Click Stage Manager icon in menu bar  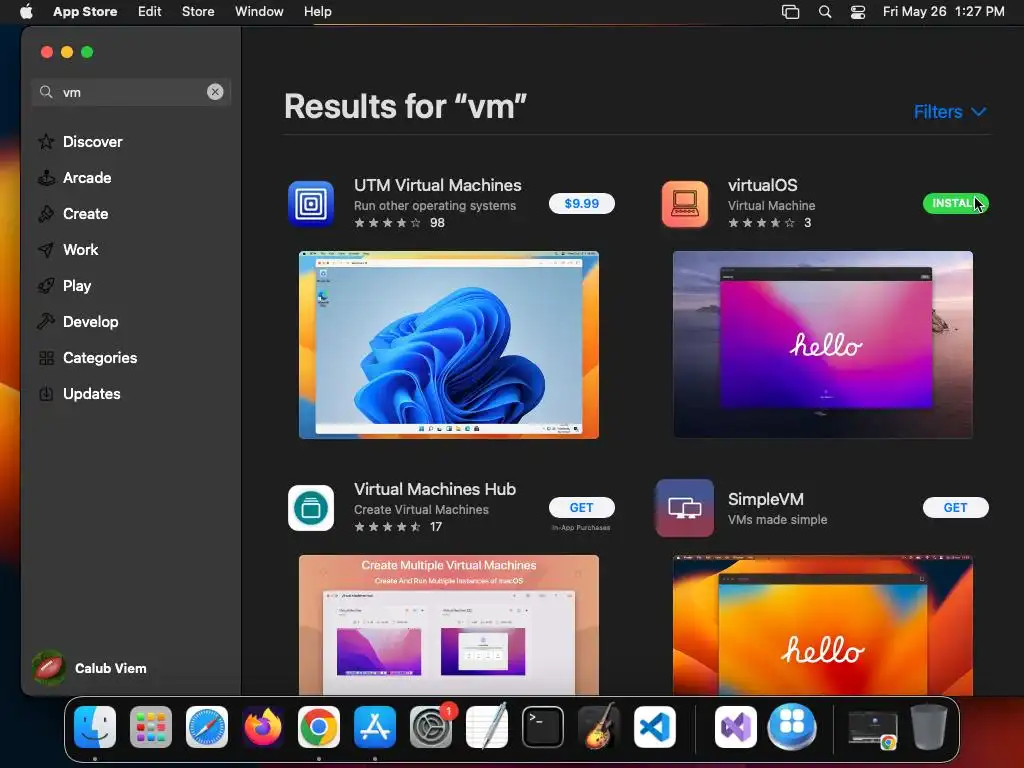click(790, 12)
